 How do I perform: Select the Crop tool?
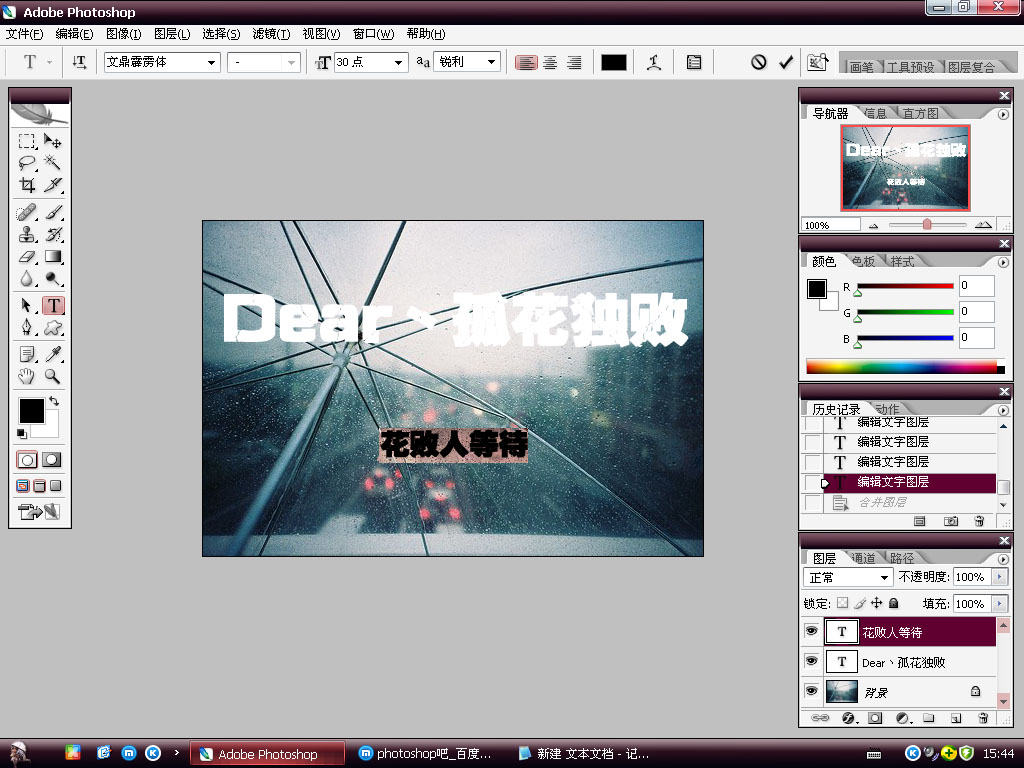coord(28,185)
